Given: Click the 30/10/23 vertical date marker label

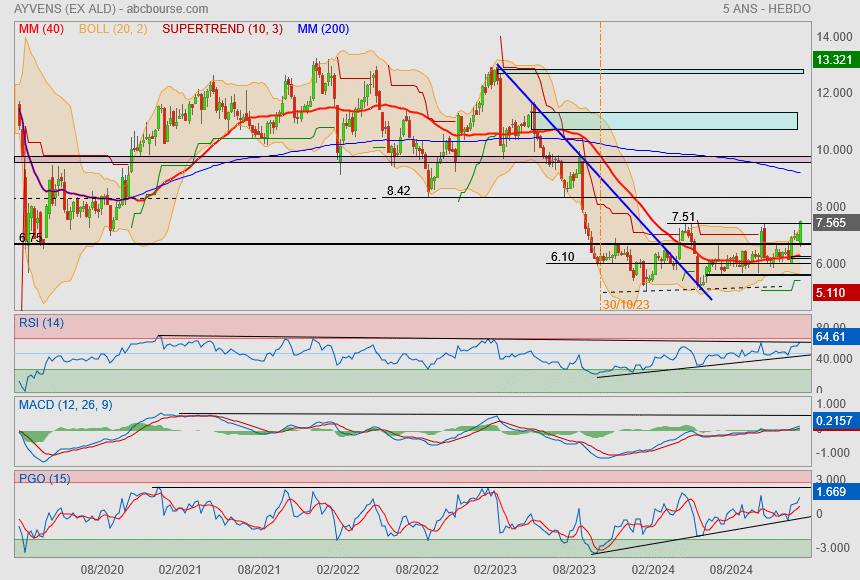Looking at the screenshot, I should [x=624, y=304].
